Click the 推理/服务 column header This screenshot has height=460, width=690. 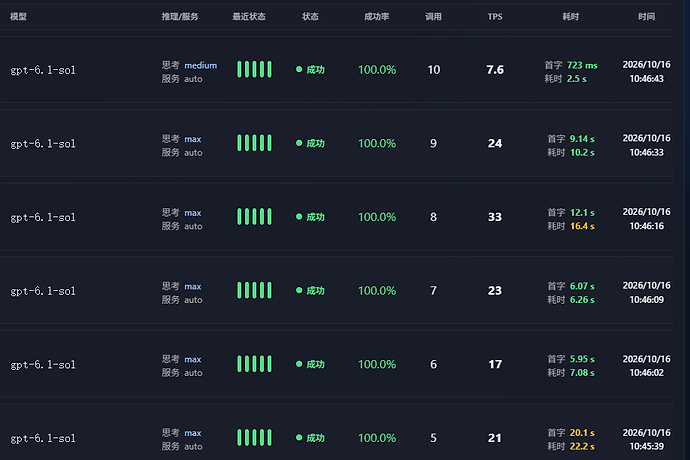pyautogui.click(x=180, y=17)
